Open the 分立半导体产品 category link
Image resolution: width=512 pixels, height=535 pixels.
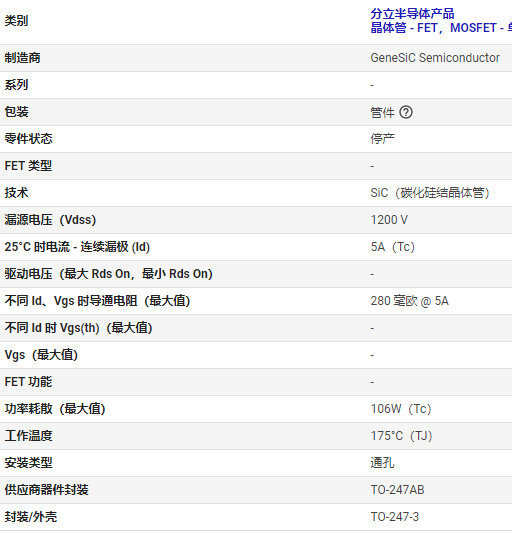tap(412, 14)
